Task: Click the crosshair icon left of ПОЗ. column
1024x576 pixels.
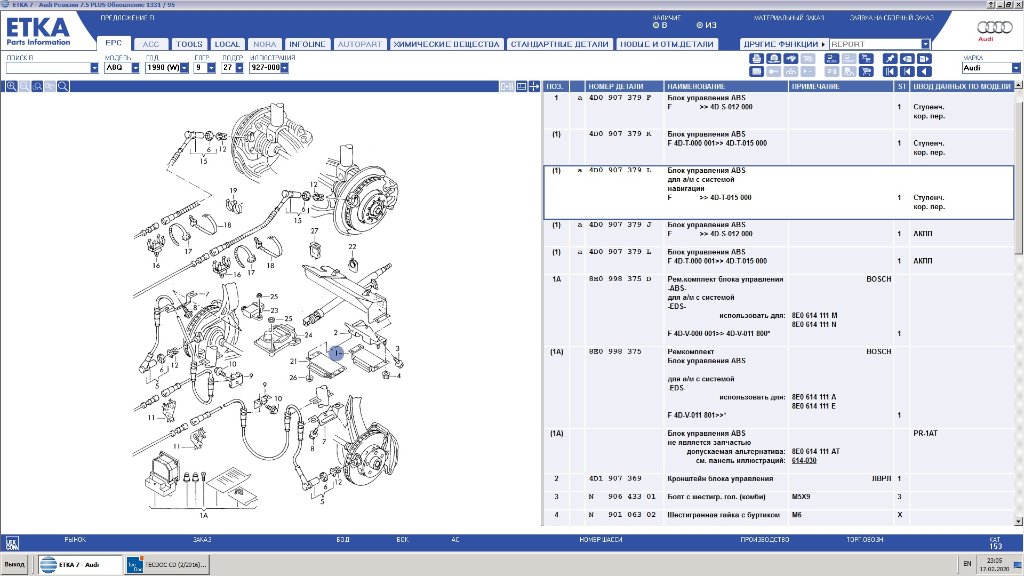Action: [535, 87]
